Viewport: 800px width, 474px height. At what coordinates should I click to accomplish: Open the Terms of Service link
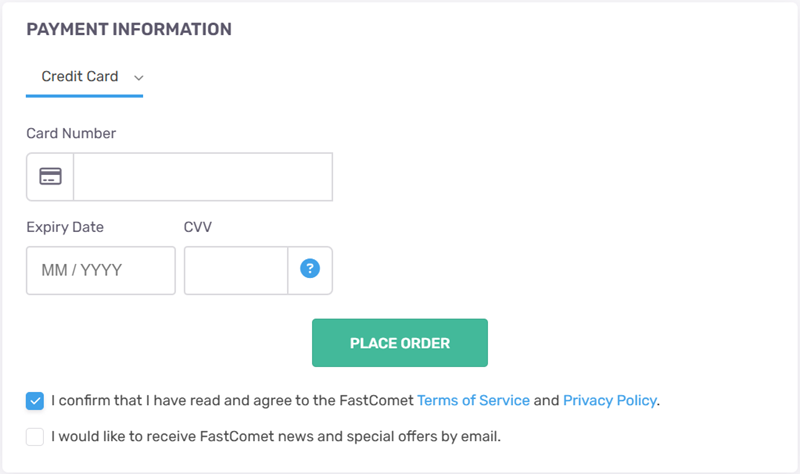473,401
